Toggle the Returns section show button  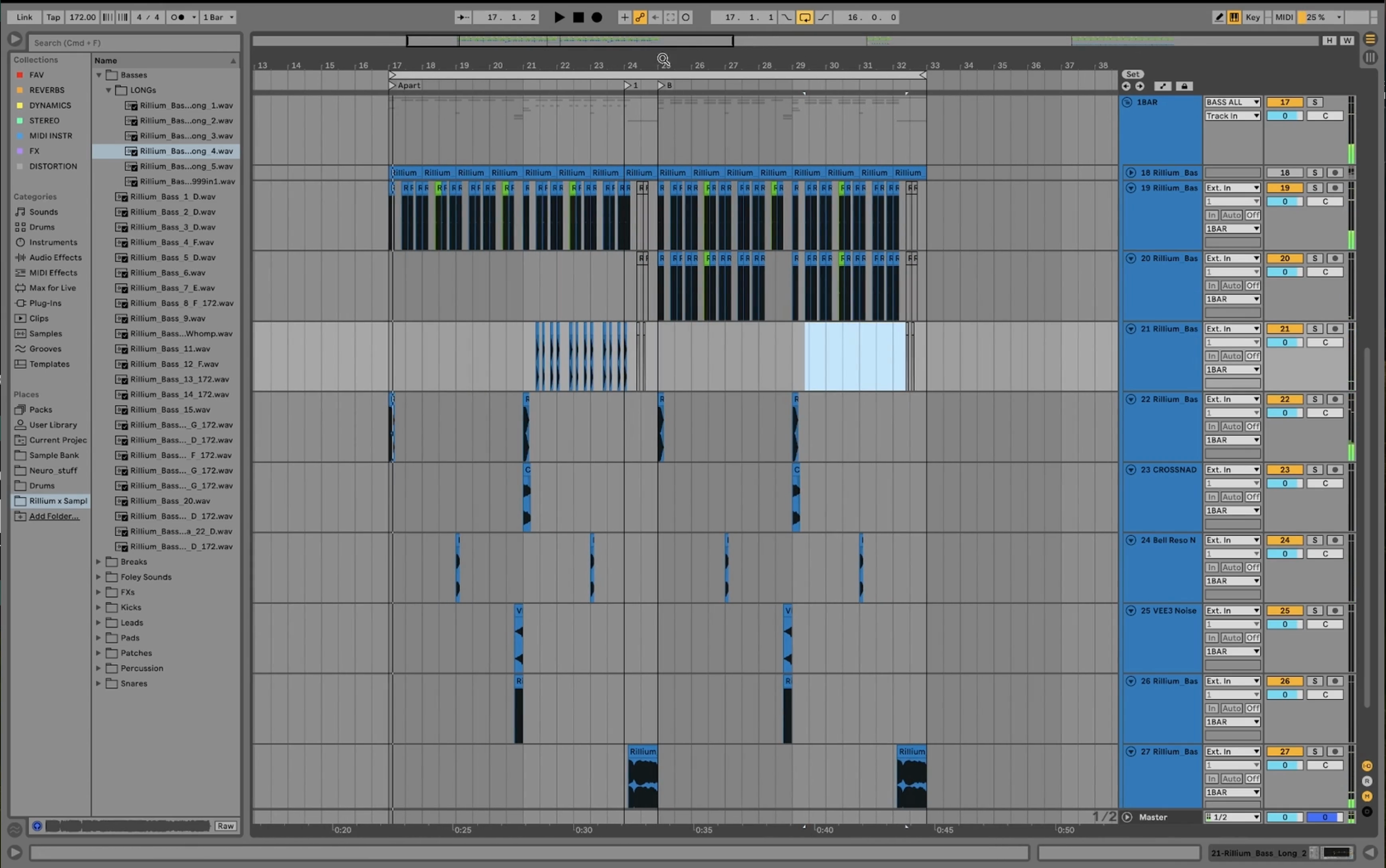click(x=1367, y=781)
